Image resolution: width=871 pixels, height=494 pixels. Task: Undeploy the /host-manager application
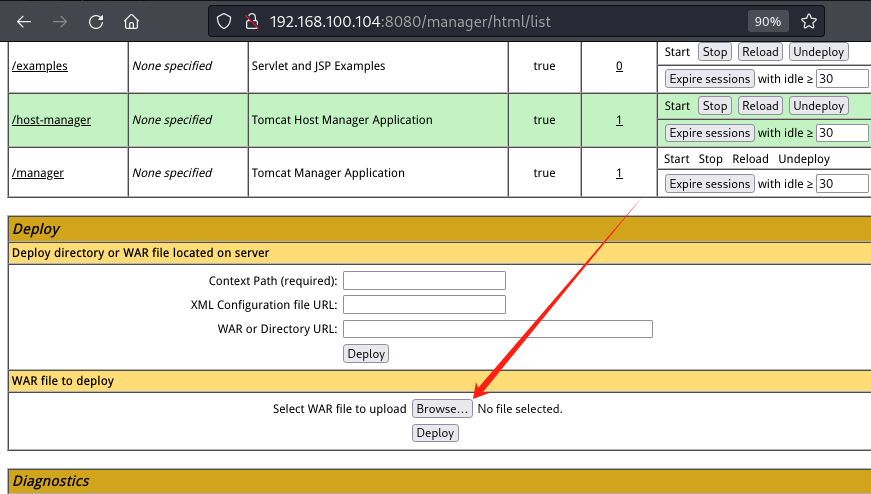point(818,106)
